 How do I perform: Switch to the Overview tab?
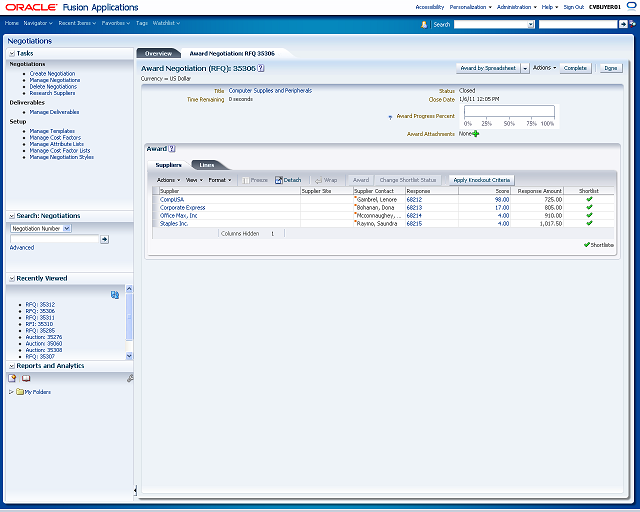click(158, 53)
